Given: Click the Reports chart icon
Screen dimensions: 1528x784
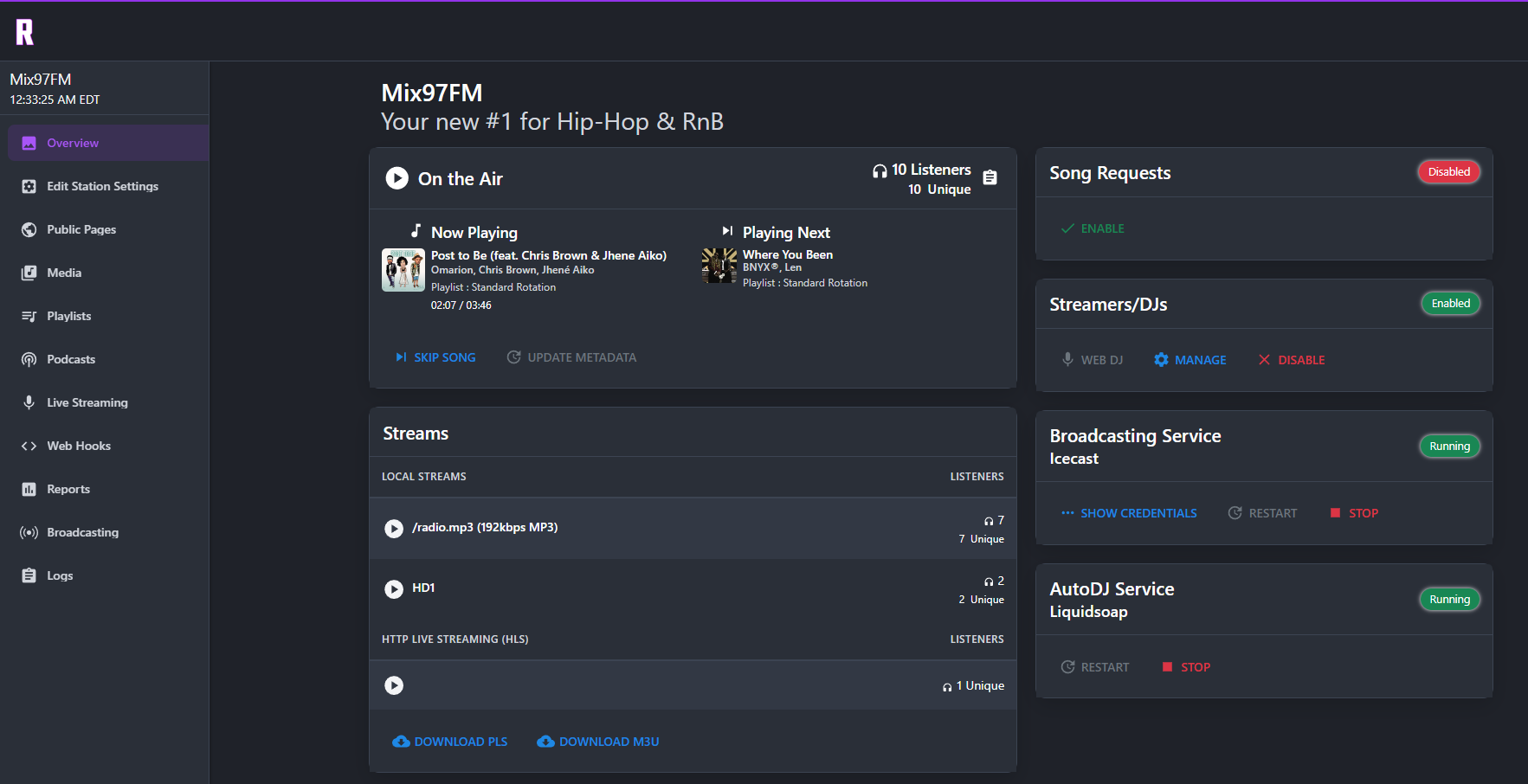Looking at the screenshot, I should pos(29,489).
